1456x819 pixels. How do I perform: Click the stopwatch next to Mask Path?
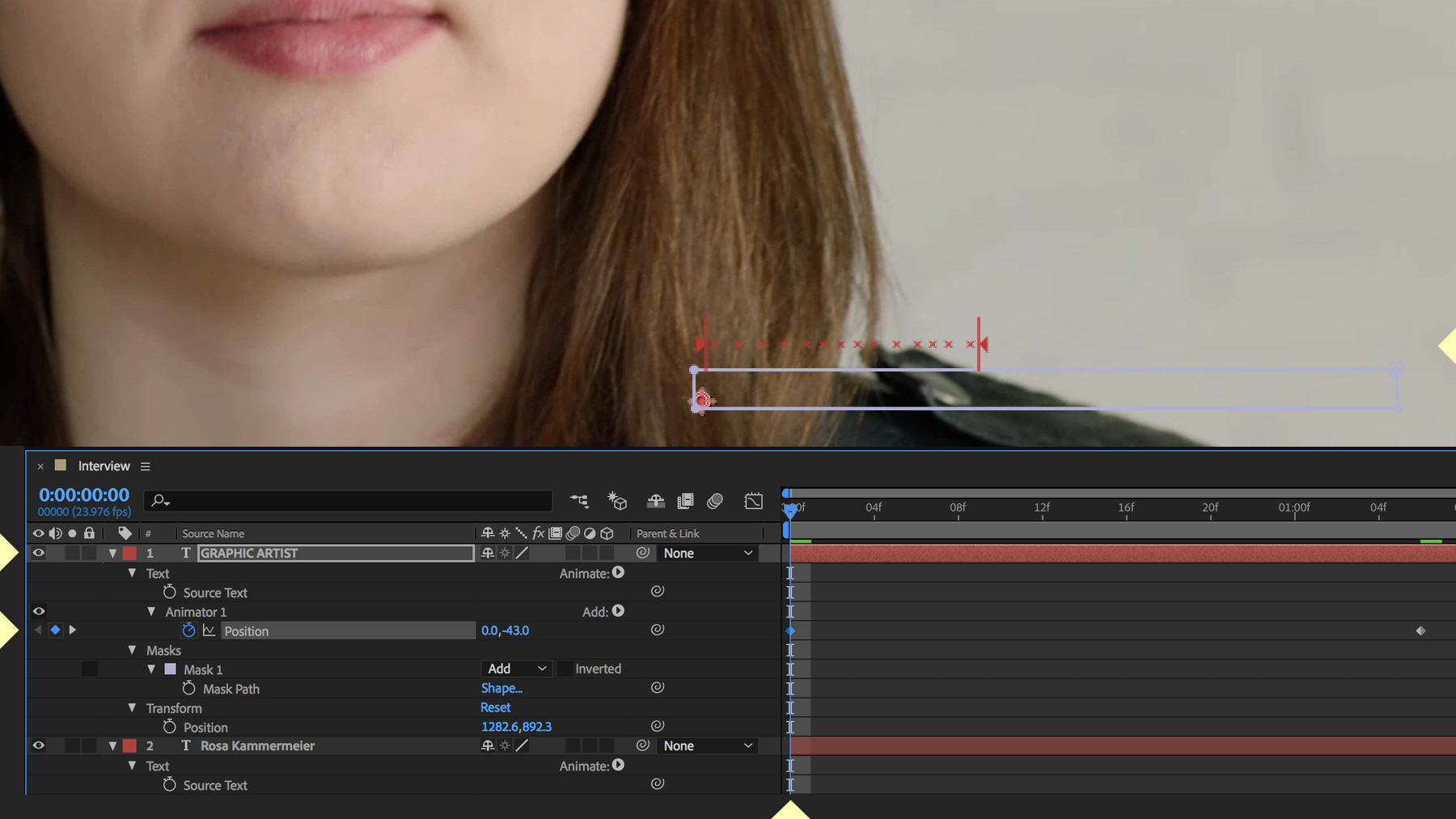point(188,688)
